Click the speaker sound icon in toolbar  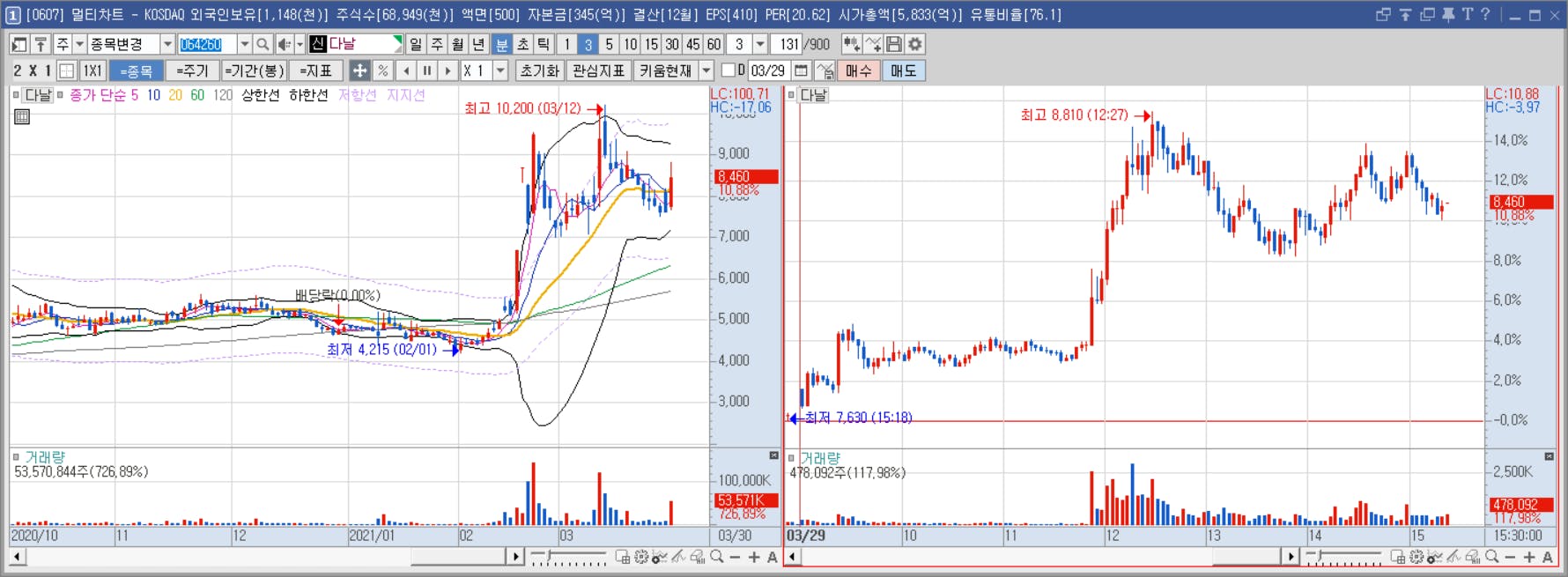[284, 44]
